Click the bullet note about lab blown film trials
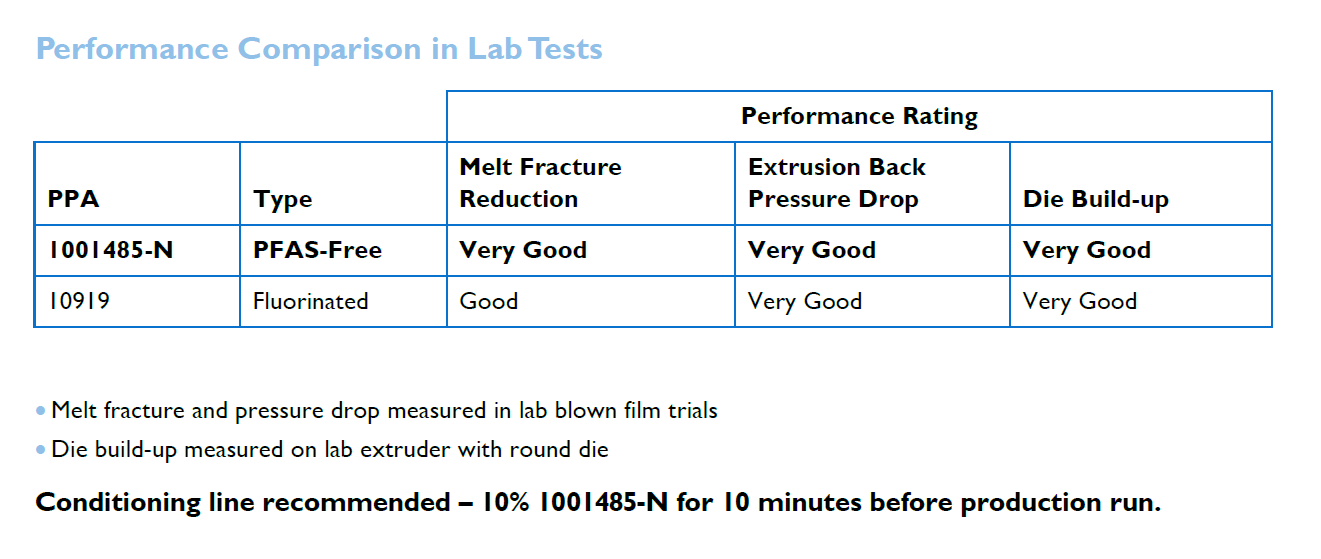The width and height of the screenshot is (1321, 559). [x=384, y=410]
